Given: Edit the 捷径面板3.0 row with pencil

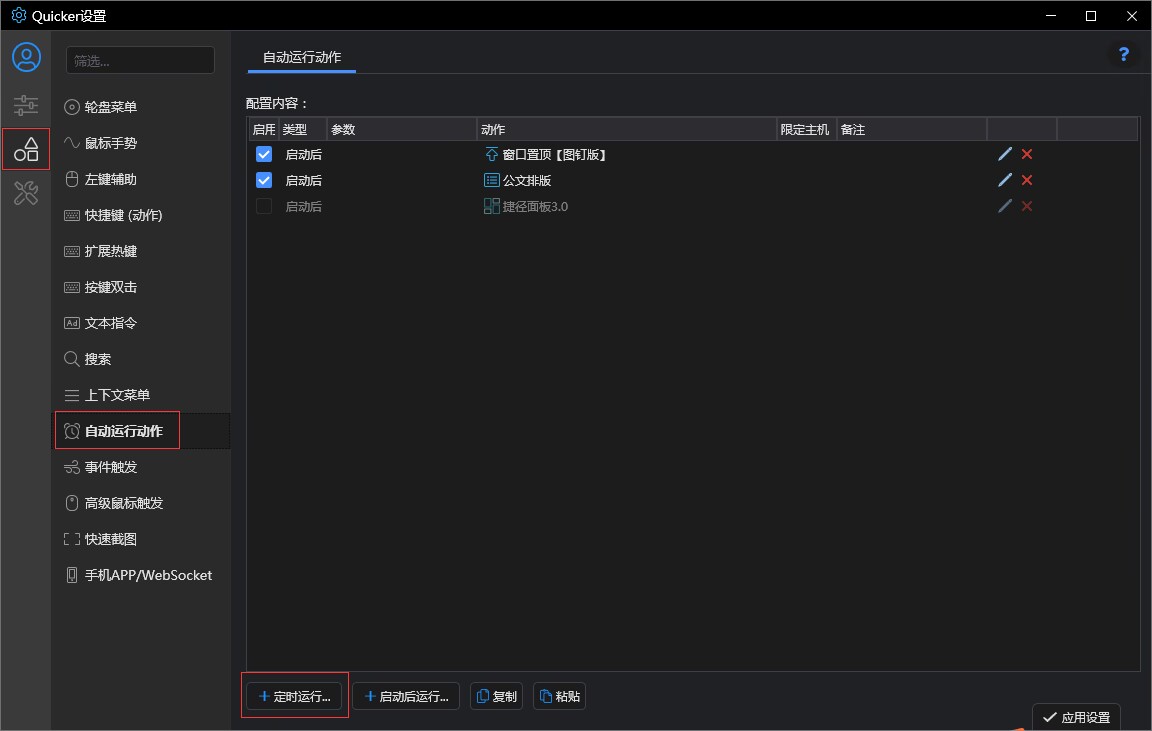Looking at the screenshot, I should (x=1005, y=206).
